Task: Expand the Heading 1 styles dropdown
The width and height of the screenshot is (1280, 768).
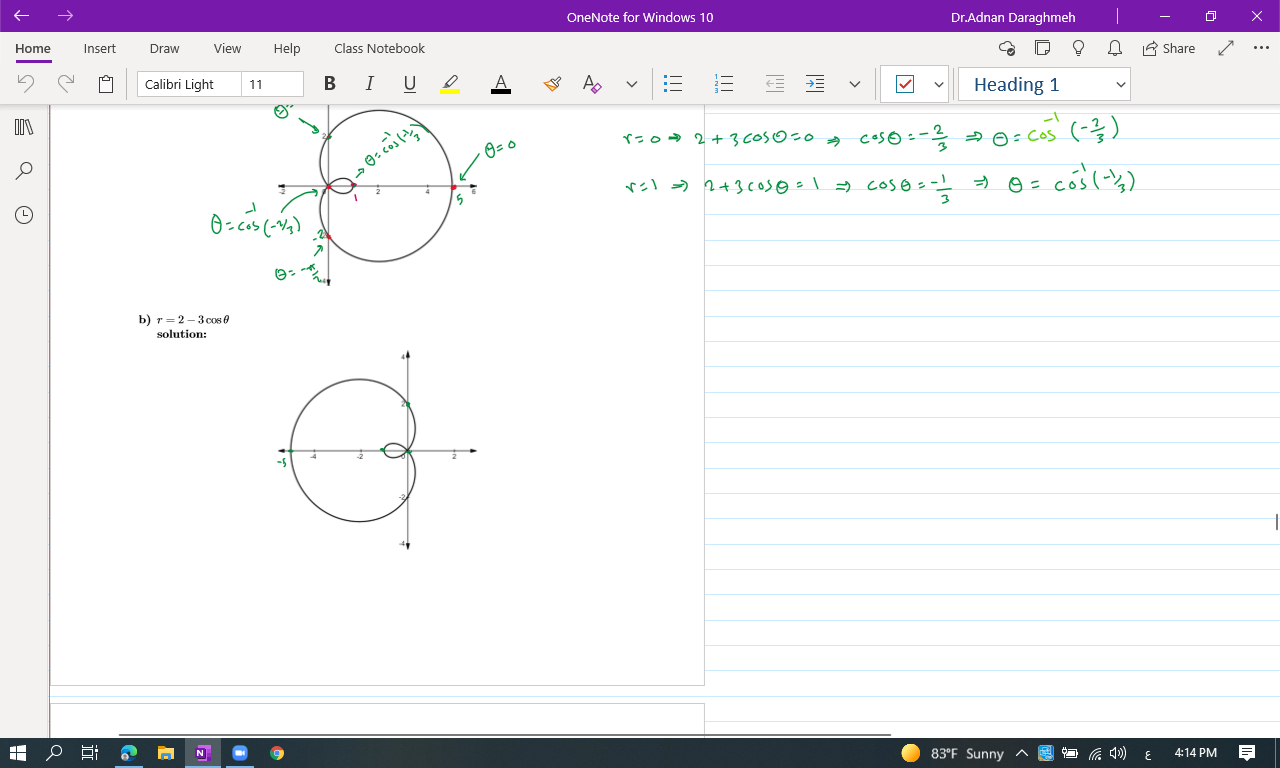Action: click(x=1121, y=85)
